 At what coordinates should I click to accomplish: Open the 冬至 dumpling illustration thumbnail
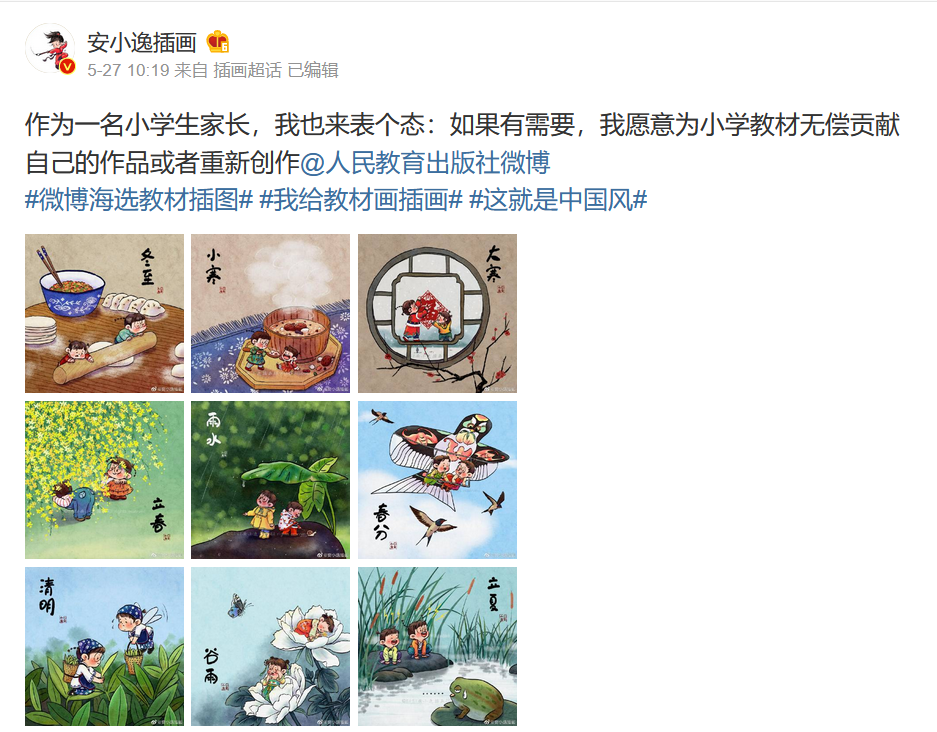pyautogui.click(x=105, y=313)
